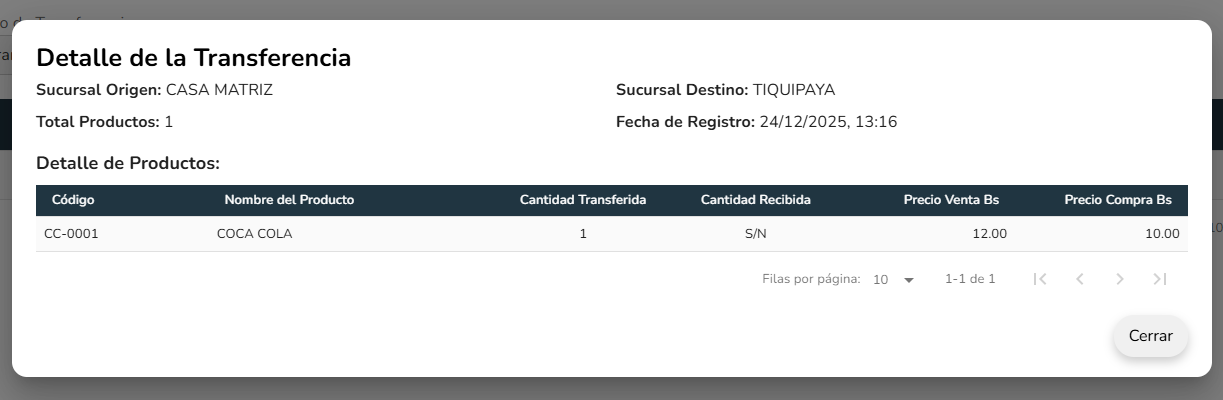
Task: Click the TIQUIPAYA destination branch text
Action: click(x=794, y=90)
